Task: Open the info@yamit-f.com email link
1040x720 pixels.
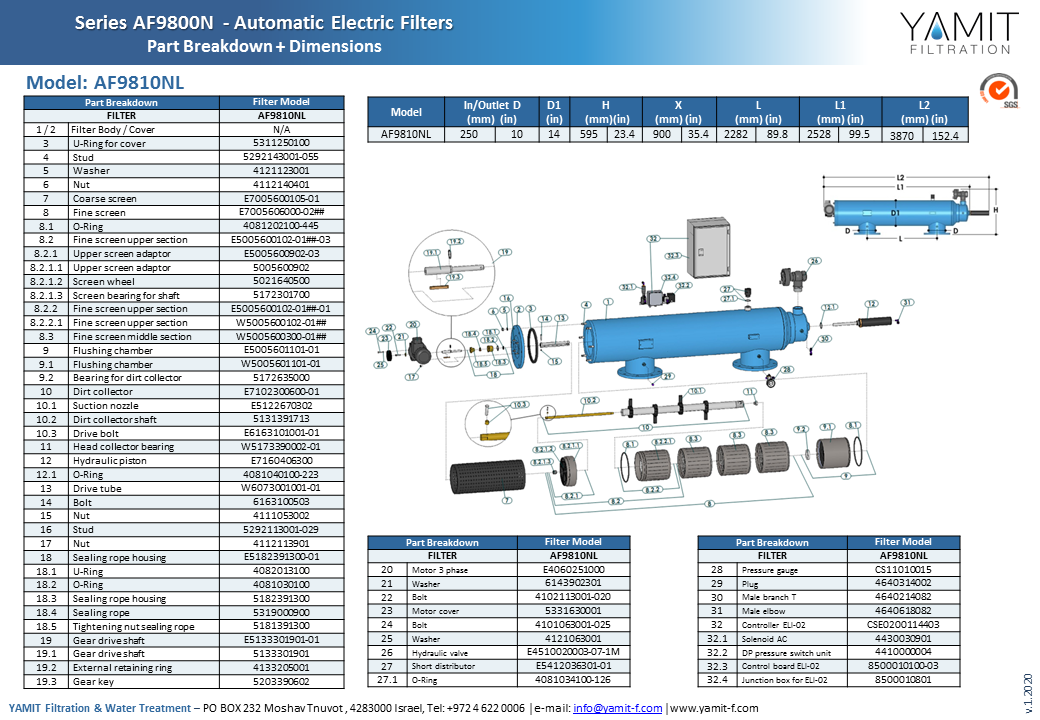Action: click(618, 708)
